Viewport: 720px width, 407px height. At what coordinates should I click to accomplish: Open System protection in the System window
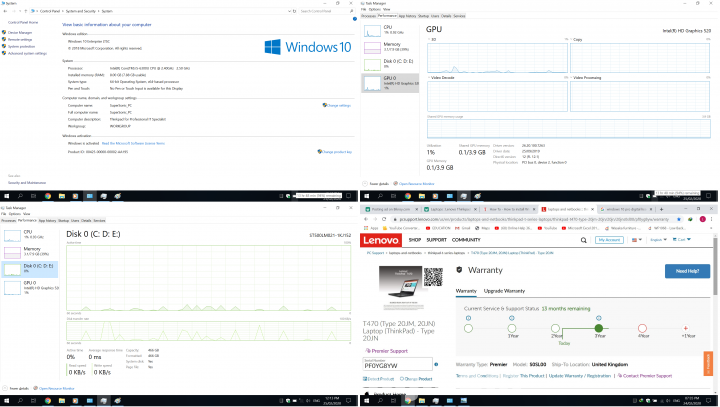tap(21, 46)
